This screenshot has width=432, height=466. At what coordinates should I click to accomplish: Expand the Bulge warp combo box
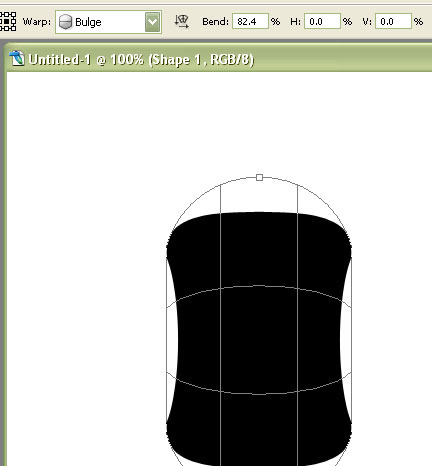coord(108,22)
